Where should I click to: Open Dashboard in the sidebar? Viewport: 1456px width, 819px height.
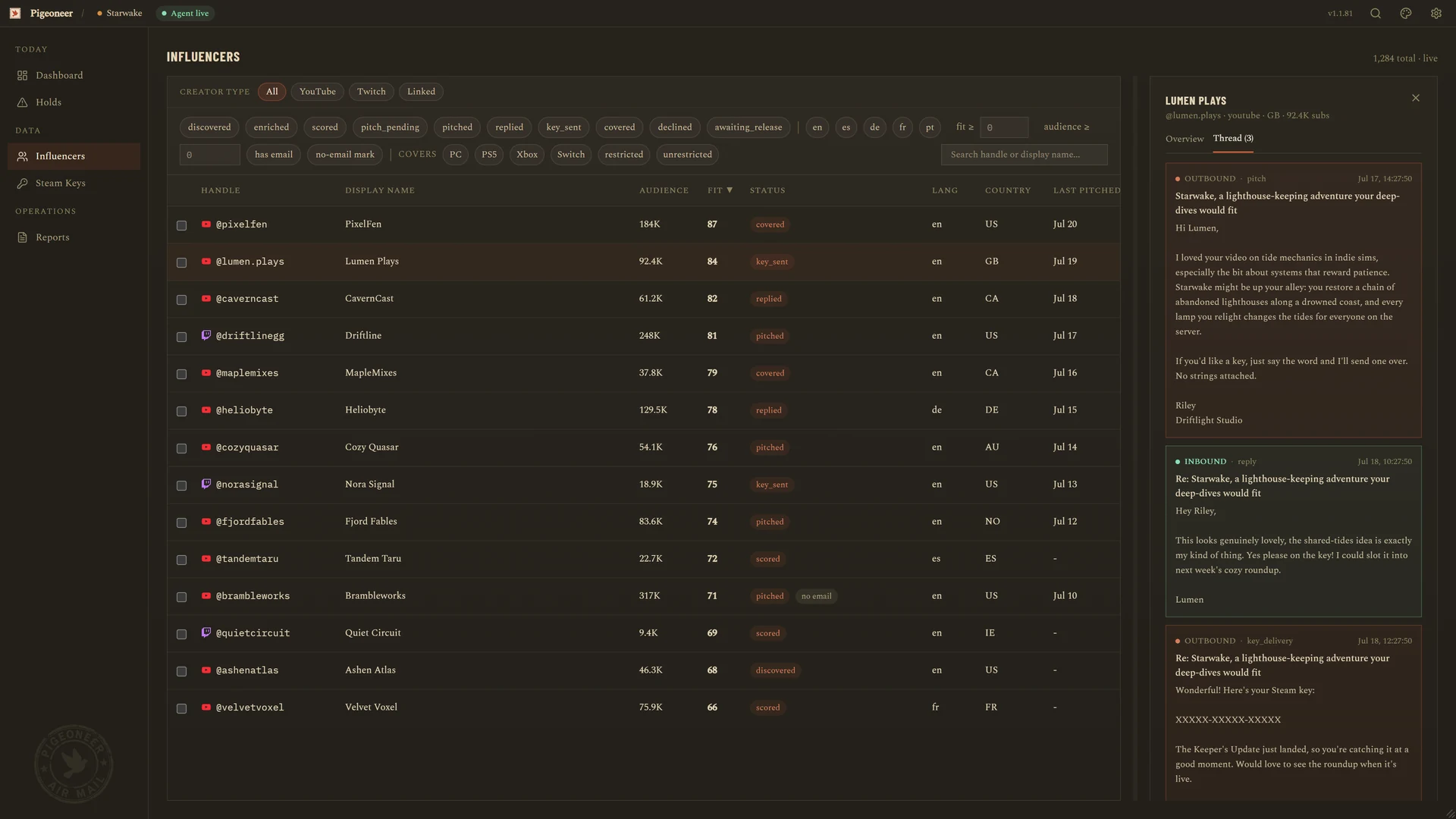74,76
